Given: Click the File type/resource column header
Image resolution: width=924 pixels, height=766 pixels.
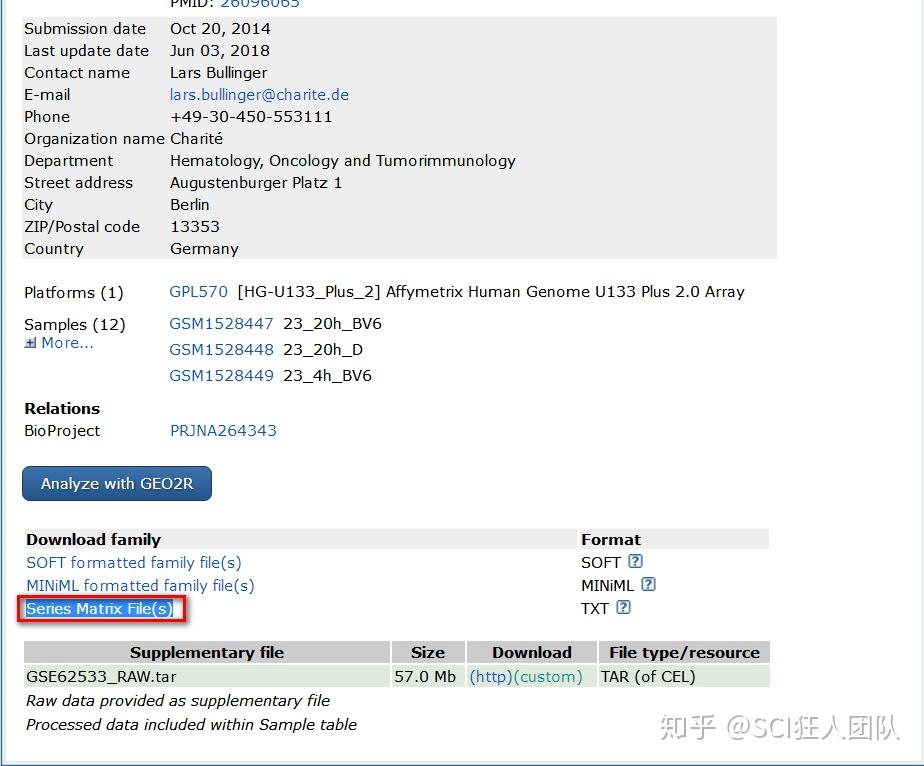Looking at the screenshot, I should tap(684, 653).
